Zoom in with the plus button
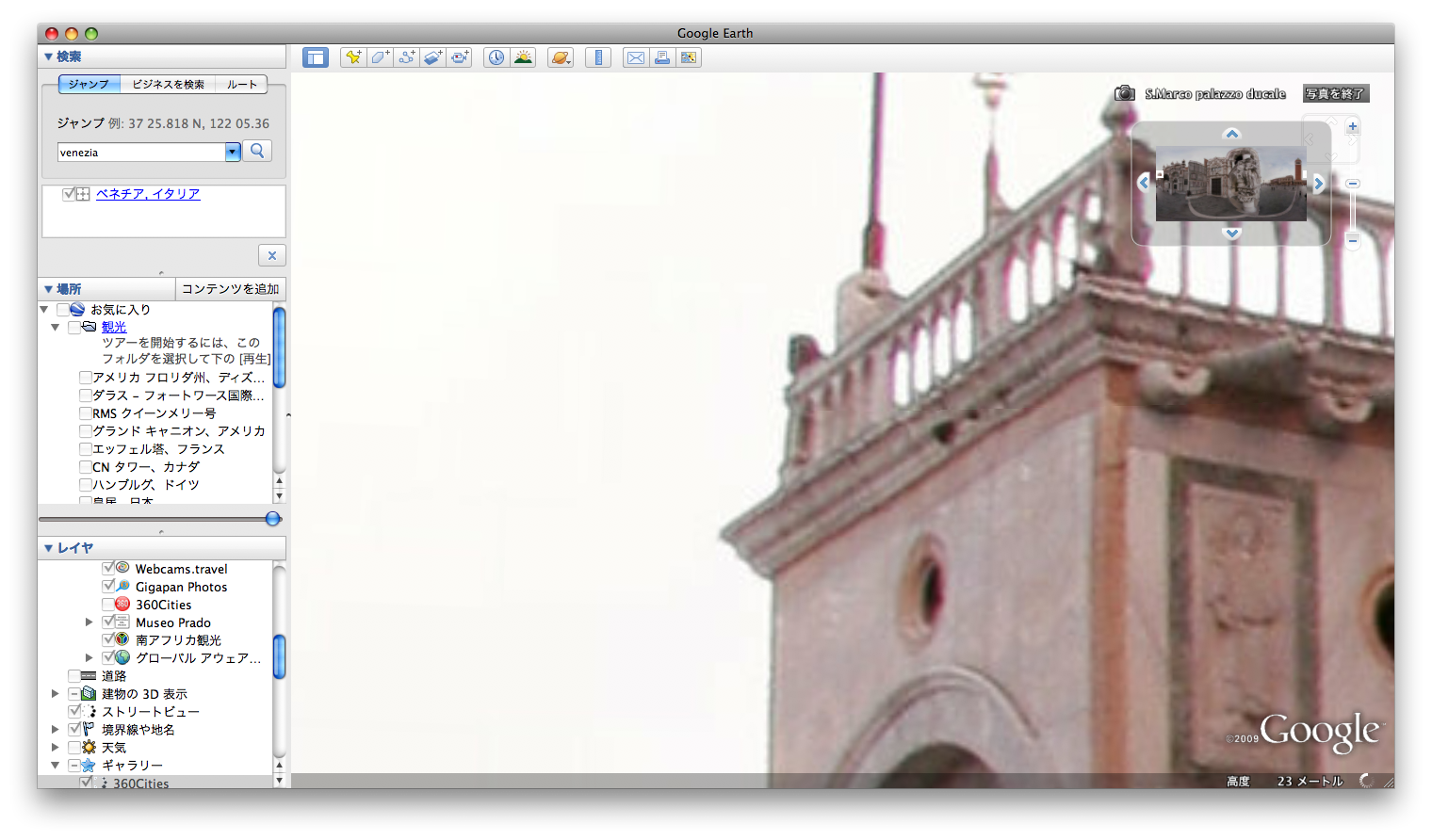The image size is (1432, 840). pos(1353,126)
